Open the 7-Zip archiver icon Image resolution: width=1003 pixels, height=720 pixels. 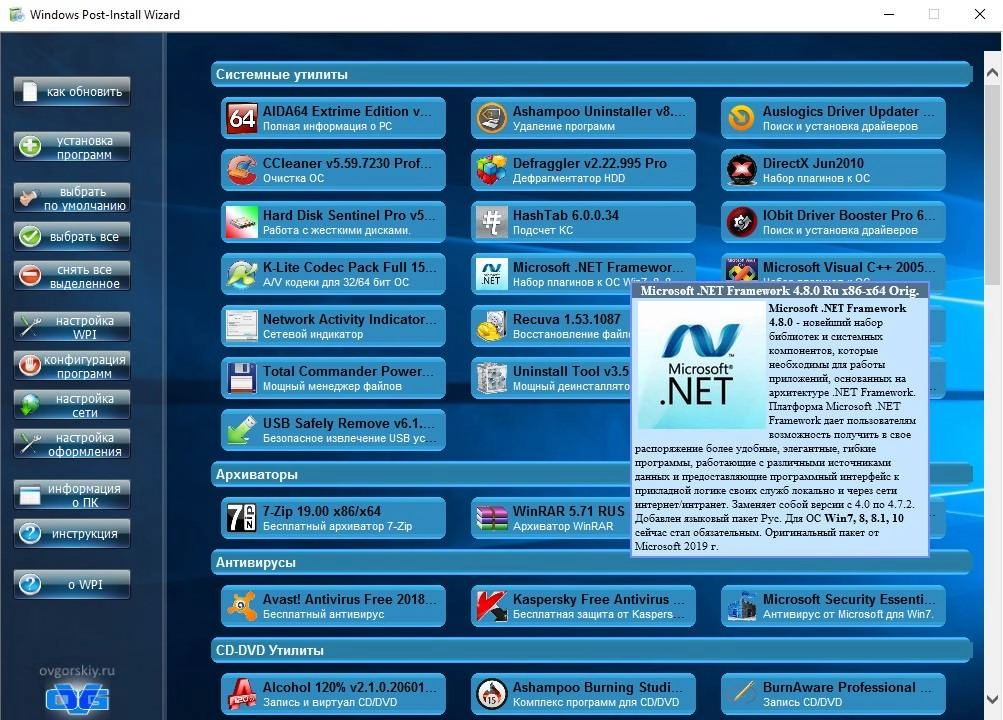241,517
